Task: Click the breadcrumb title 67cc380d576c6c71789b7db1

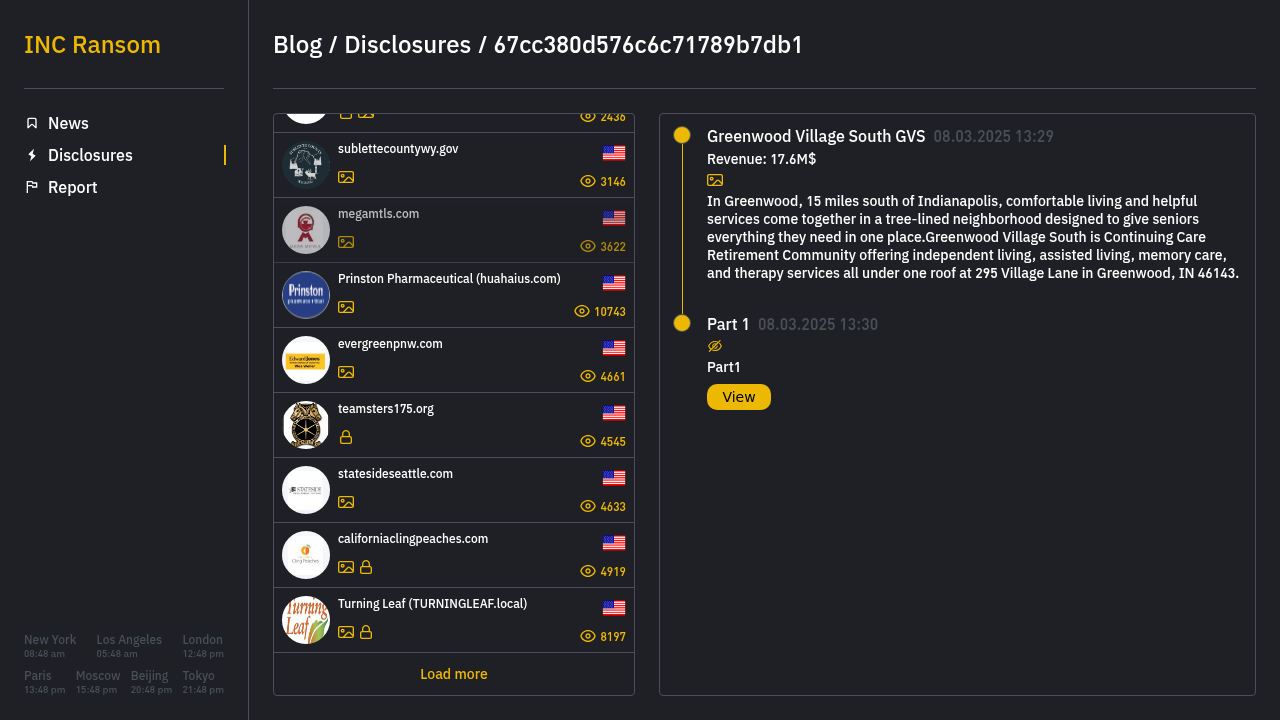Action: point(648,45)
